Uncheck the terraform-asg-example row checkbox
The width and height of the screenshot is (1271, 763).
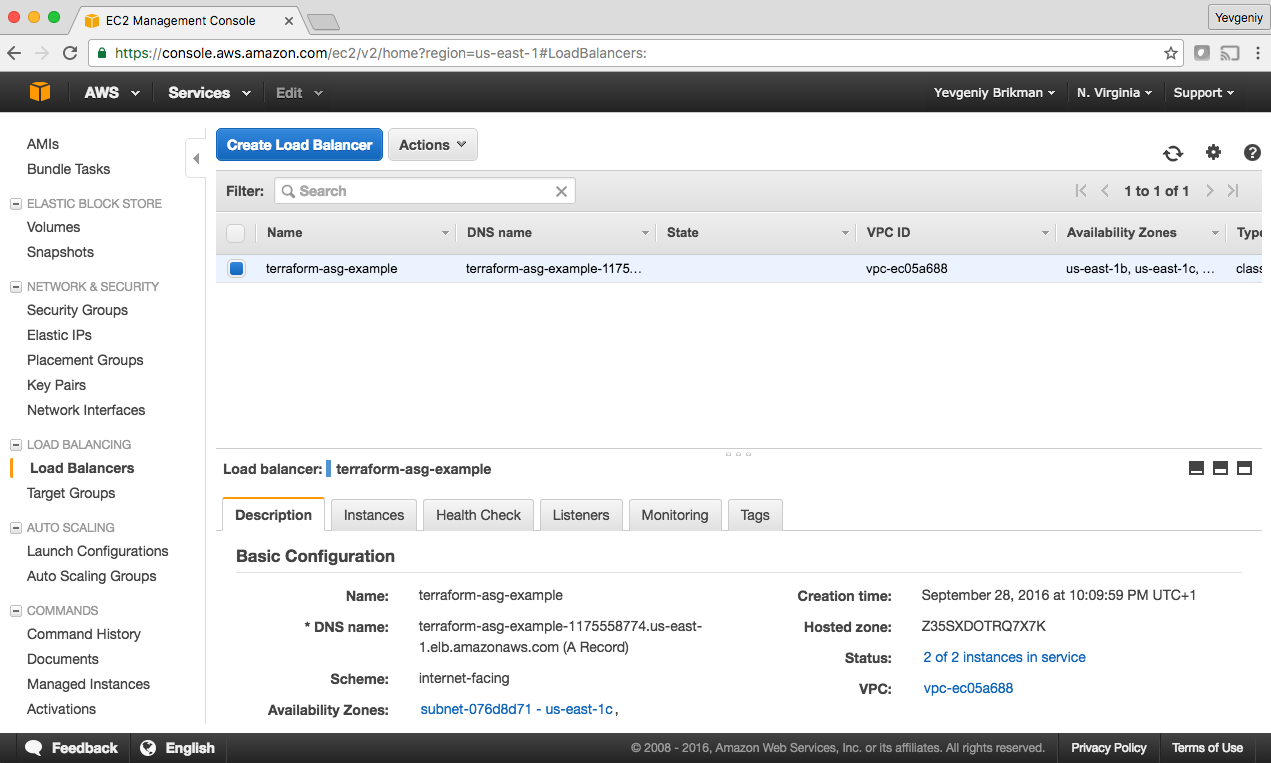click(x=236, y=268)
